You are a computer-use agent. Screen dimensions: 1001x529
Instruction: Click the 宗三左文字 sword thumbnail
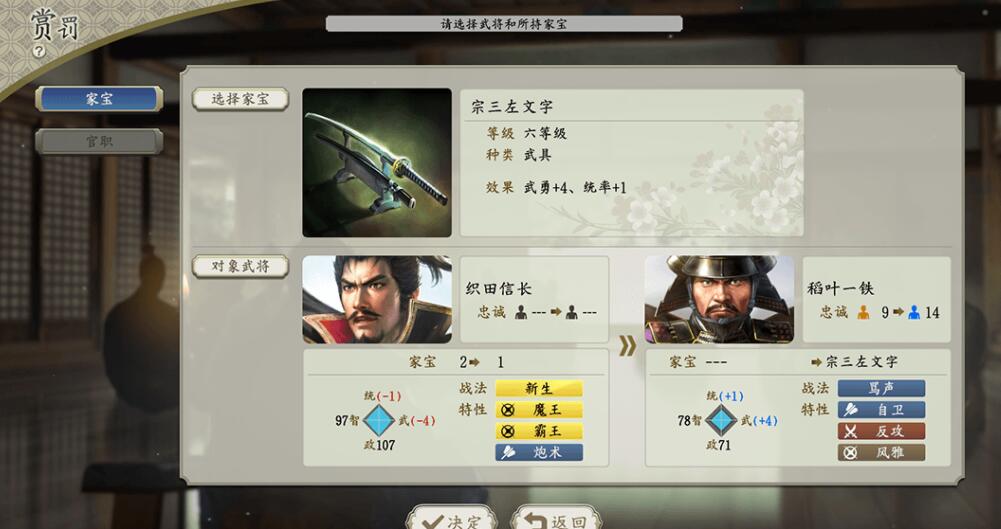[377, 163]
